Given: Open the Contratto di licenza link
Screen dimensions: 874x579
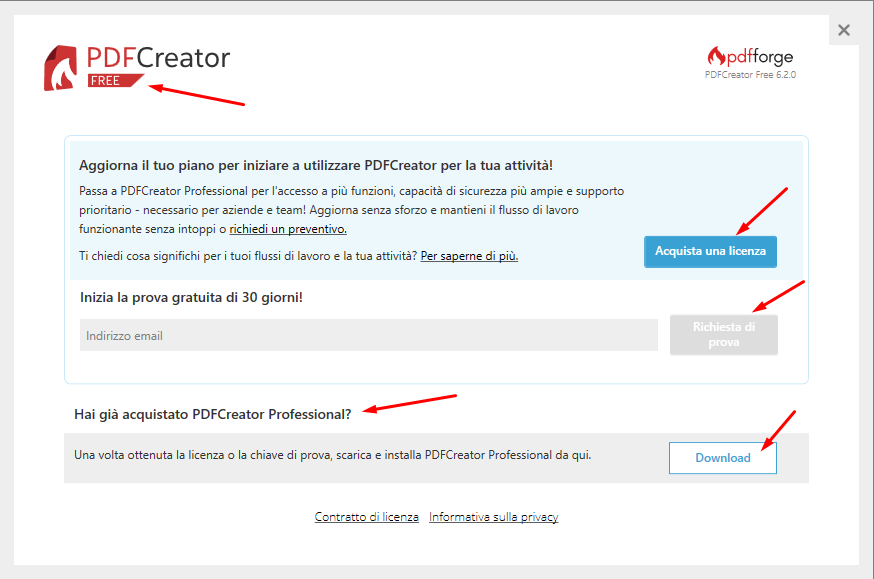Looking at the screenshot, I should click(x=366, y=517).
